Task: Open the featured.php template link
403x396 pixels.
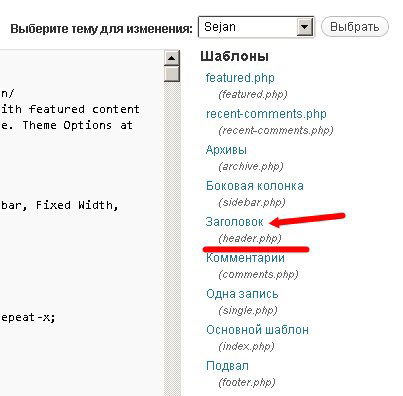Action: click(240, 78)
